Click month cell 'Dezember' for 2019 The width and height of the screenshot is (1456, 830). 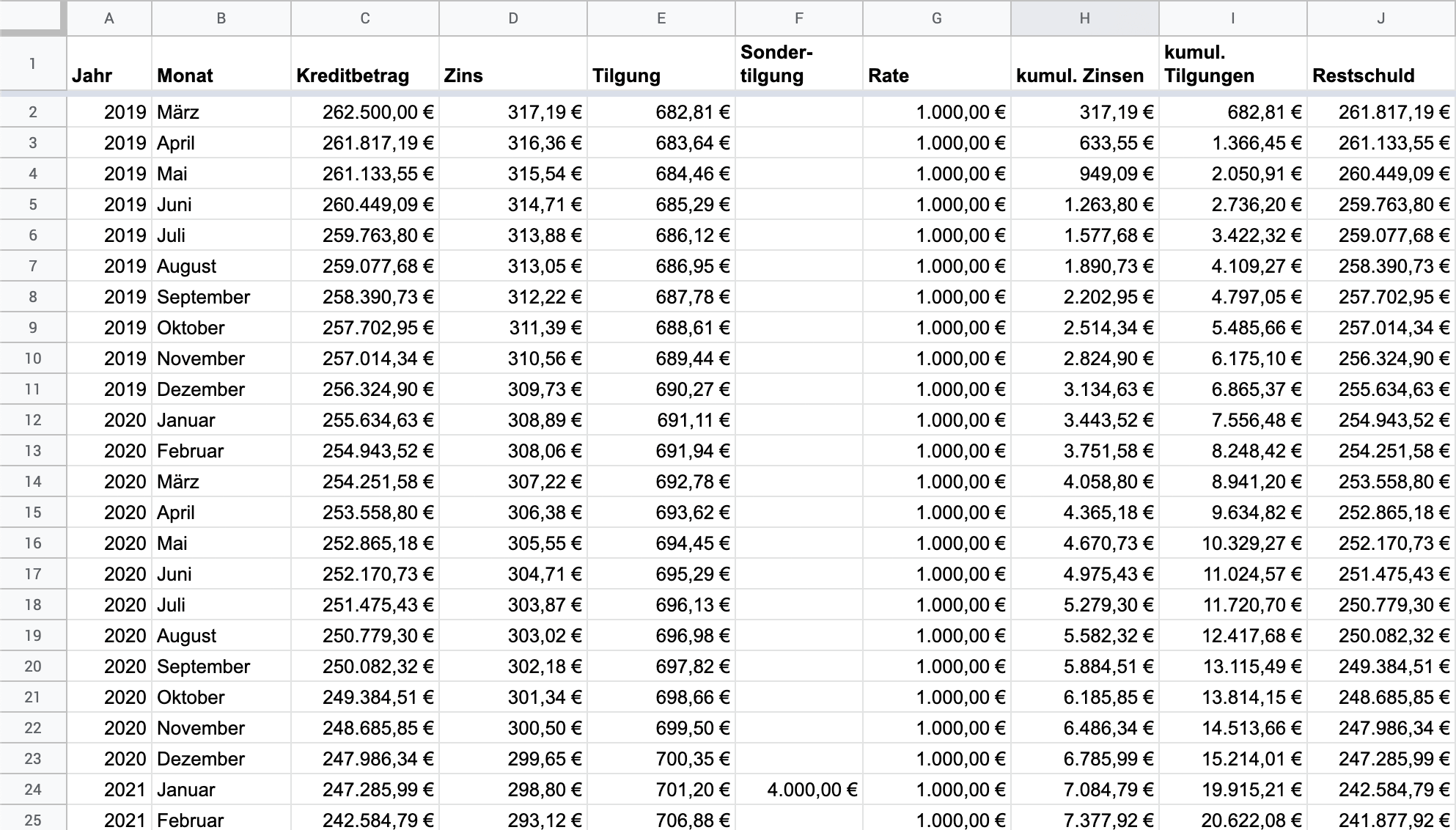[x=221, y=389]
